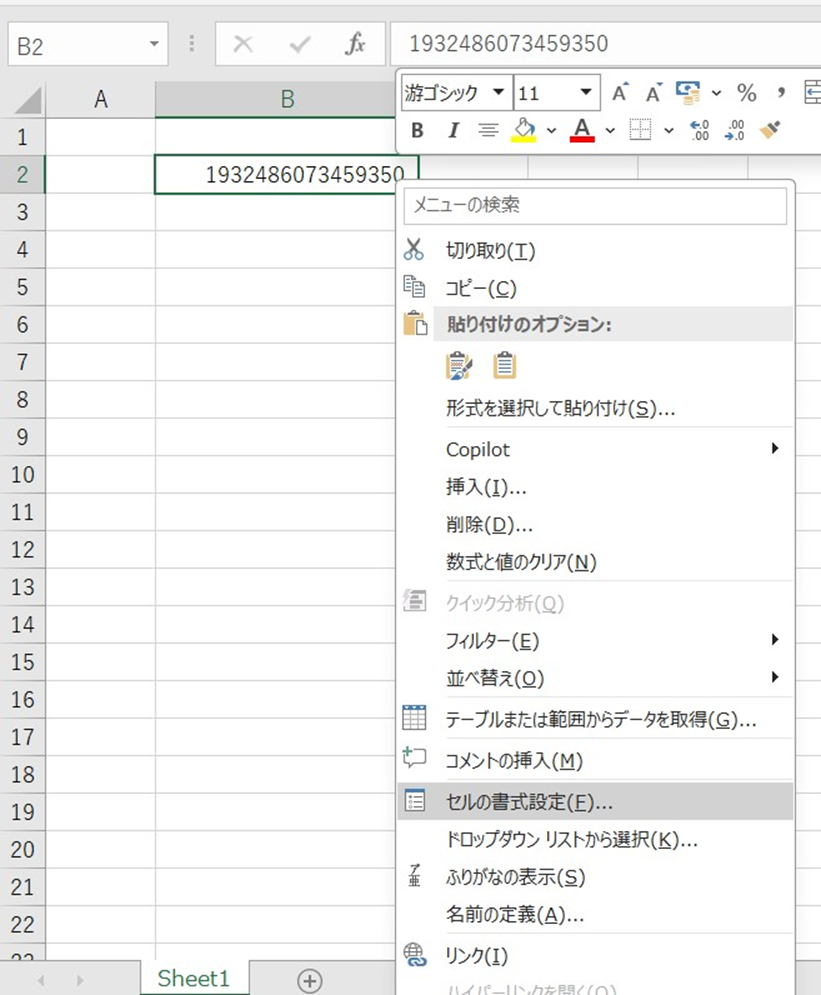Select セルの書式設定(F)... from context menu
Screen dimensions: 821x995
coord(529,802)
